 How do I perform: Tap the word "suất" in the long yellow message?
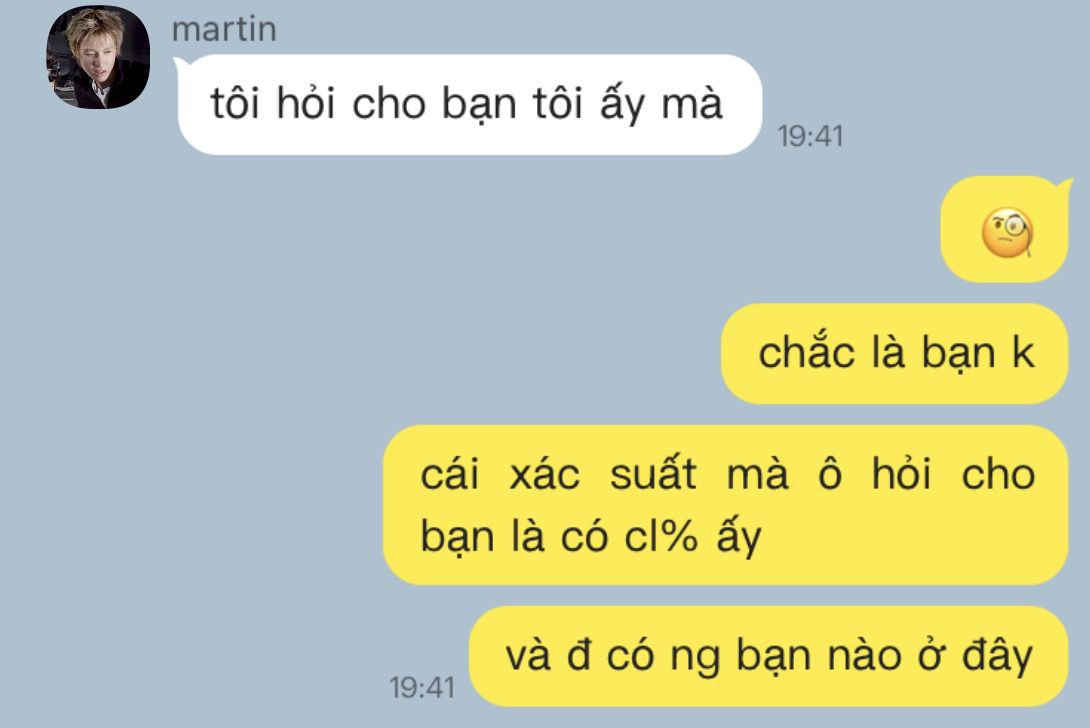coord(653,473)
